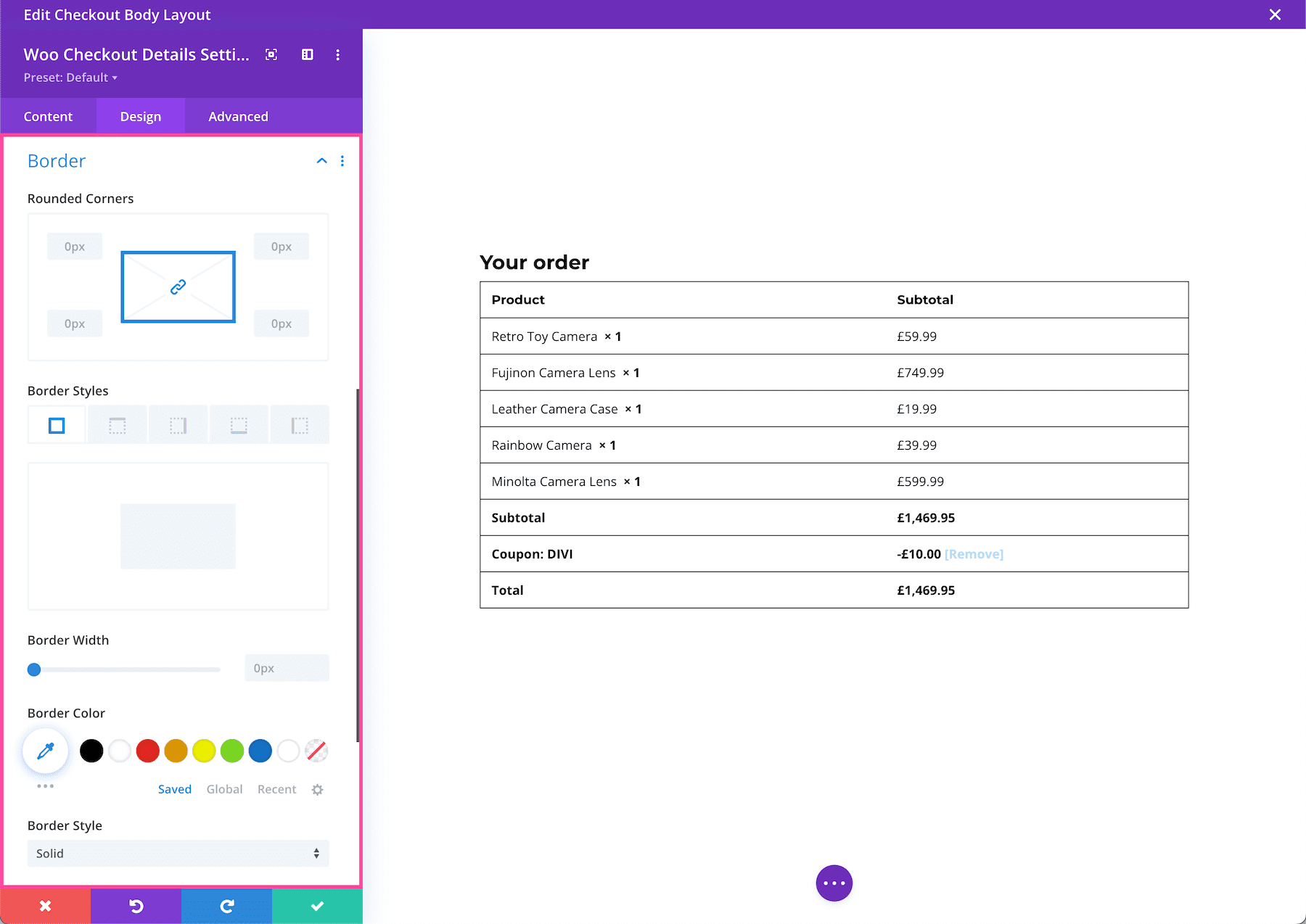Click the Border Width value field
The image size is (1306, 924).
pos(286,668)
